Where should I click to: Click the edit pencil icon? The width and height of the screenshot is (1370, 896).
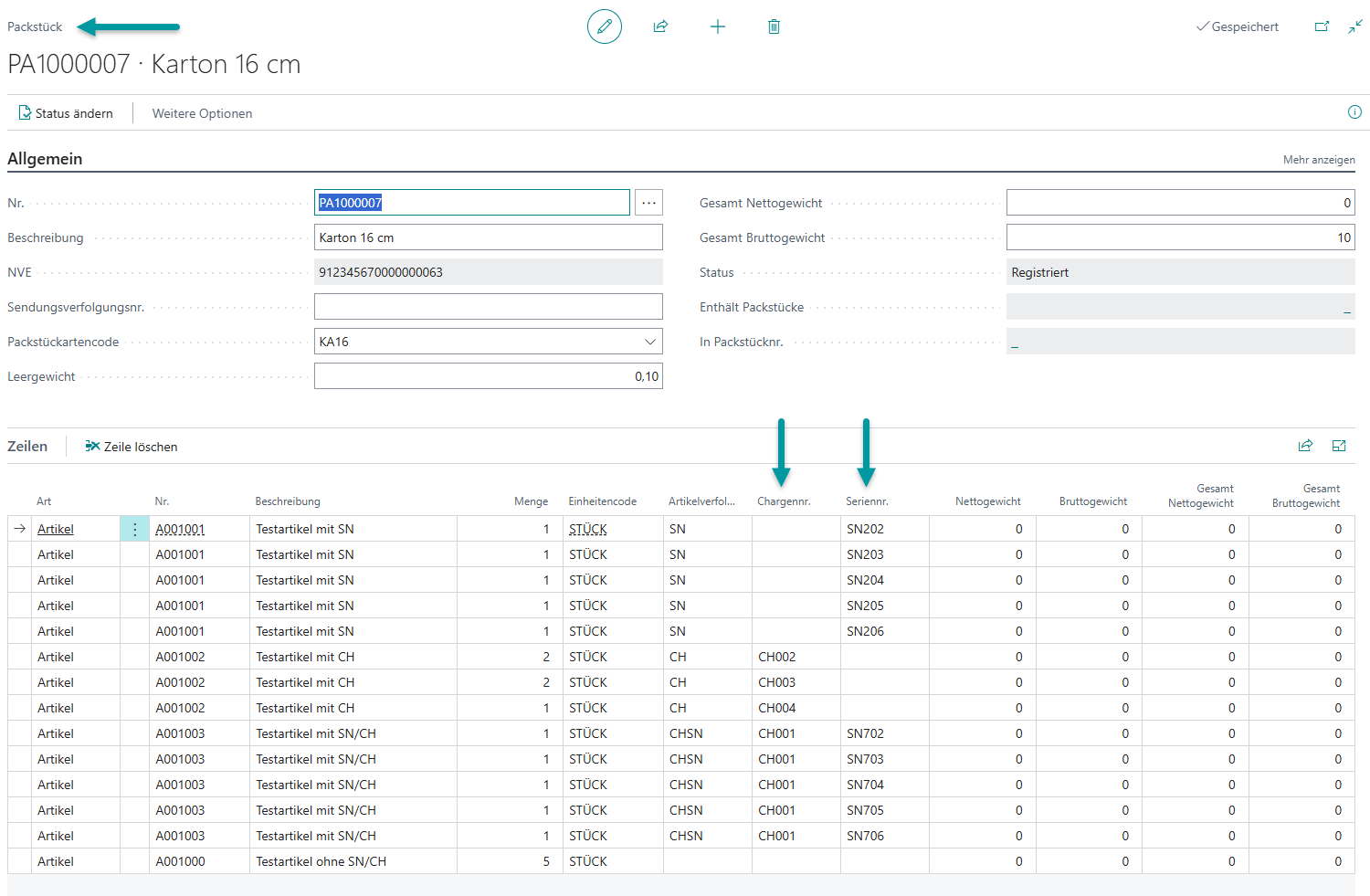point(604,26)
